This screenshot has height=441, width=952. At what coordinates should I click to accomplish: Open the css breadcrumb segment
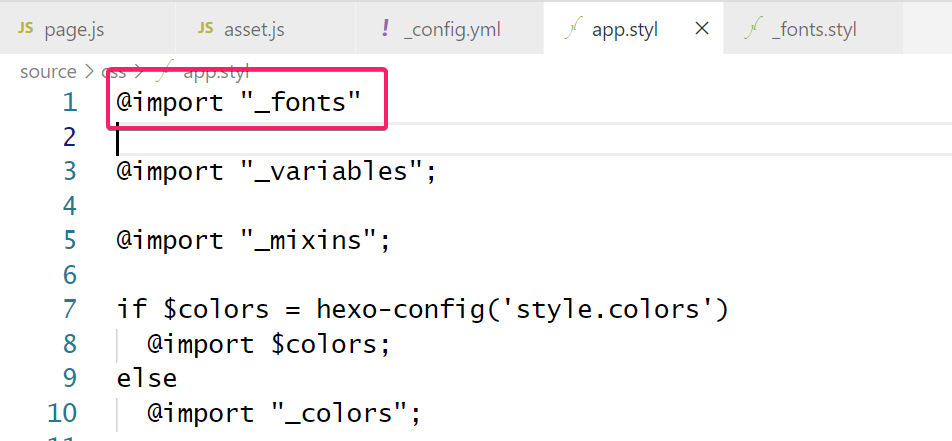[x=115, y=72]
